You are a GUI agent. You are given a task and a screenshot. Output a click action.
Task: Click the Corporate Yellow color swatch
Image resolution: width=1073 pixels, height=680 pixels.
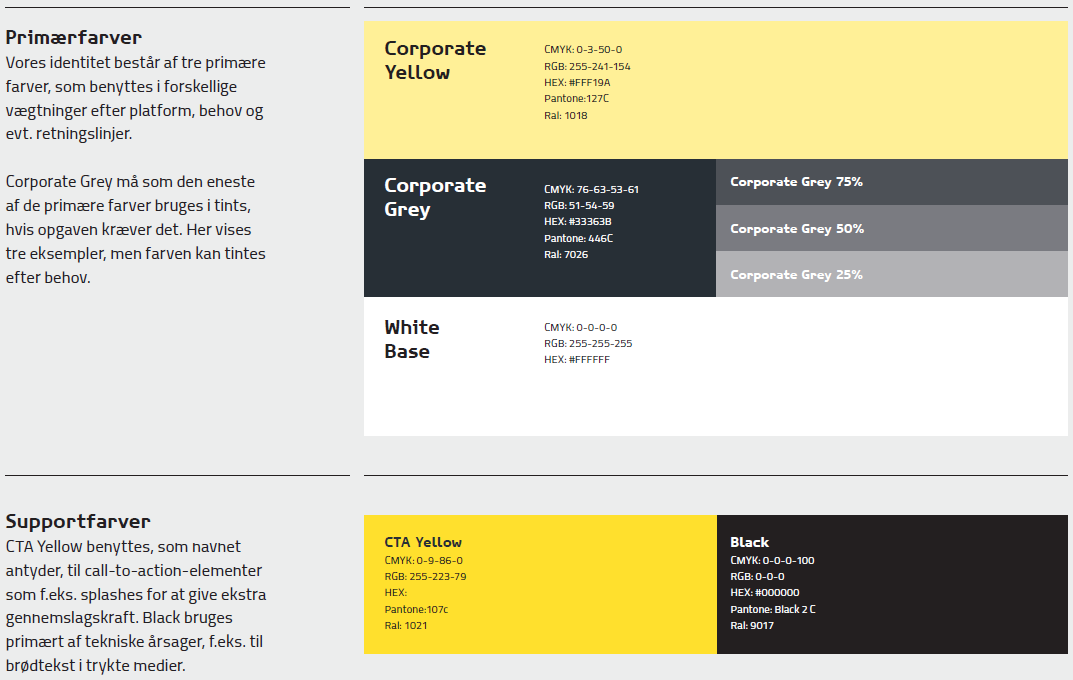pyautogui.click(x=715, y=90)
